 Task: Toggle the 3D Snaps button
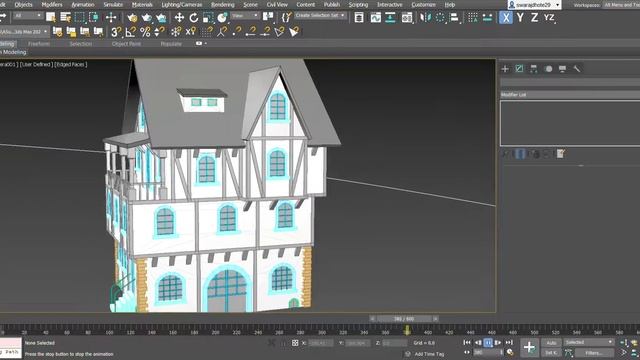pyautogui.click(x=116, y=31)
